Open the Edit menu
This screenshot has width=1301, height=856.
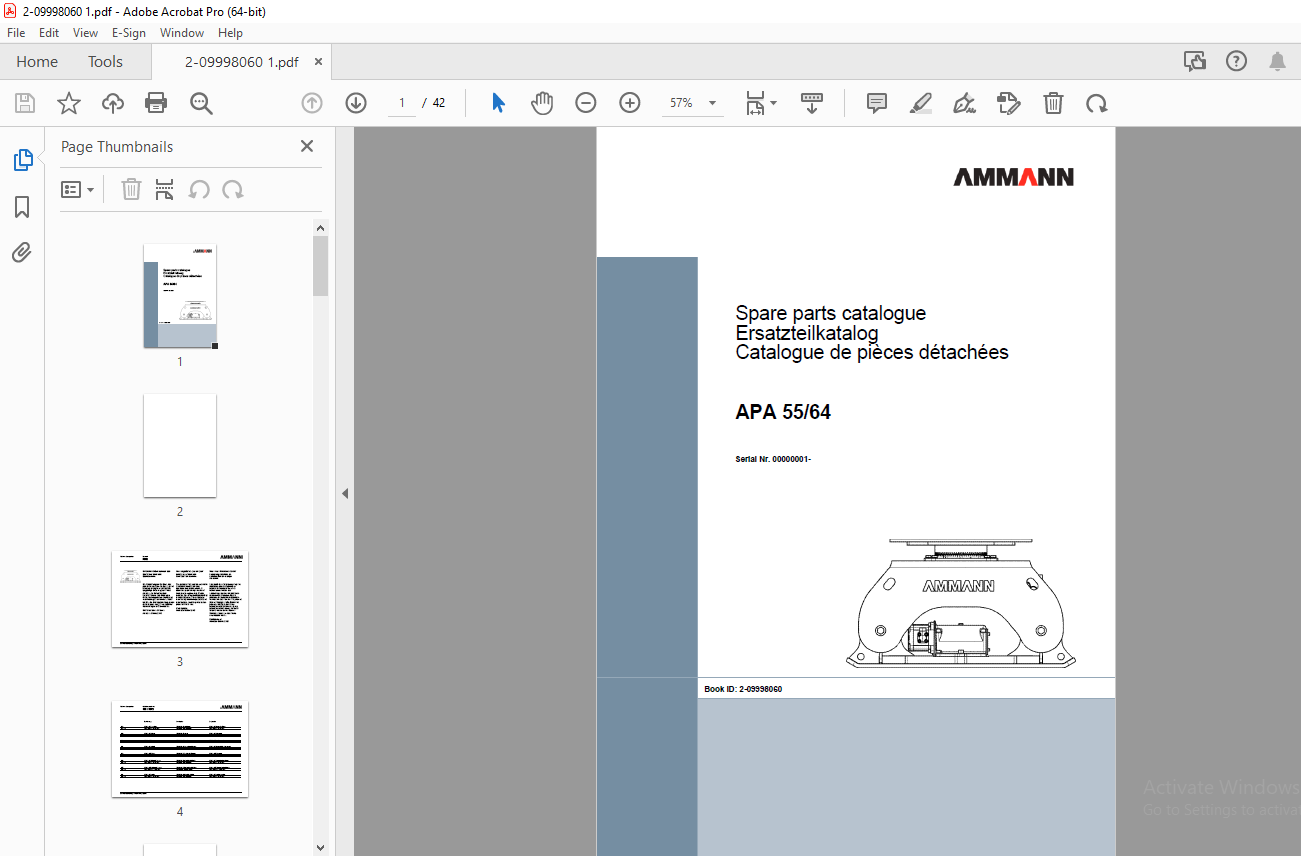pyautogui.click(x=49, y=33)
